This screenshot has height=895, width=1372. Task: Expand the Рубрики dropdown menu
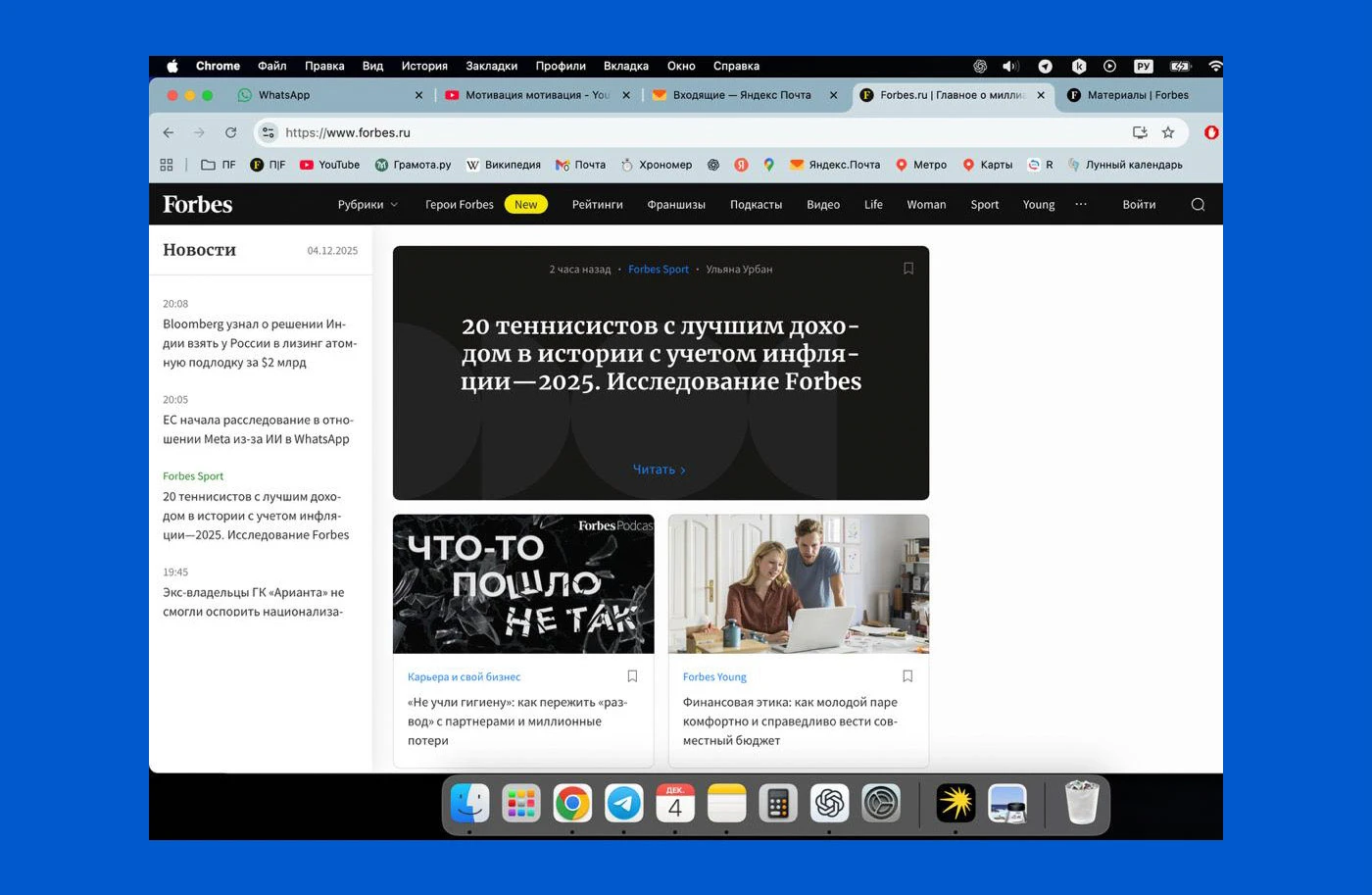coord(367,204)
